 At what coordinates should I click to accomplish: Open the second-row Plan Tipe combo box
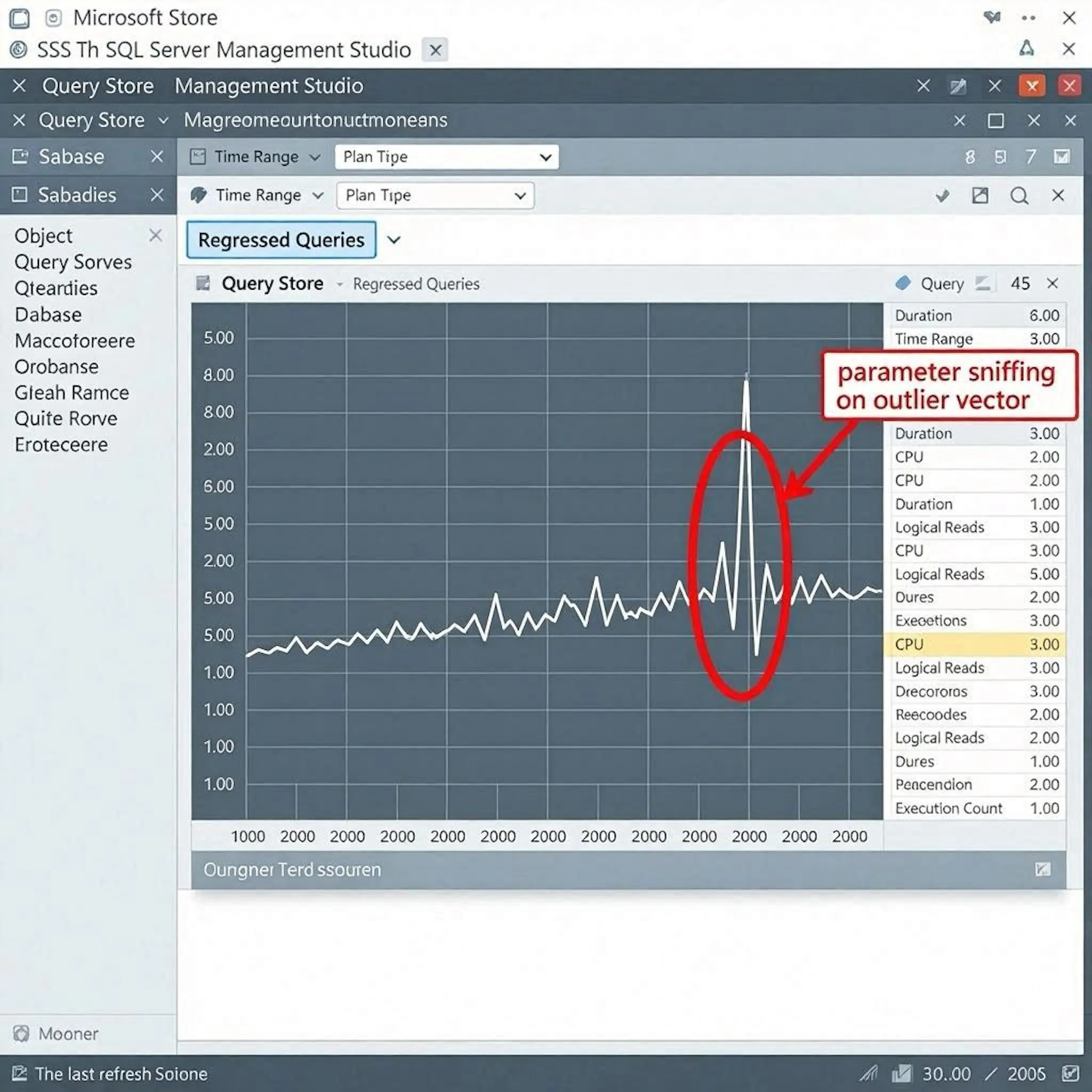(x=435, y=196)
